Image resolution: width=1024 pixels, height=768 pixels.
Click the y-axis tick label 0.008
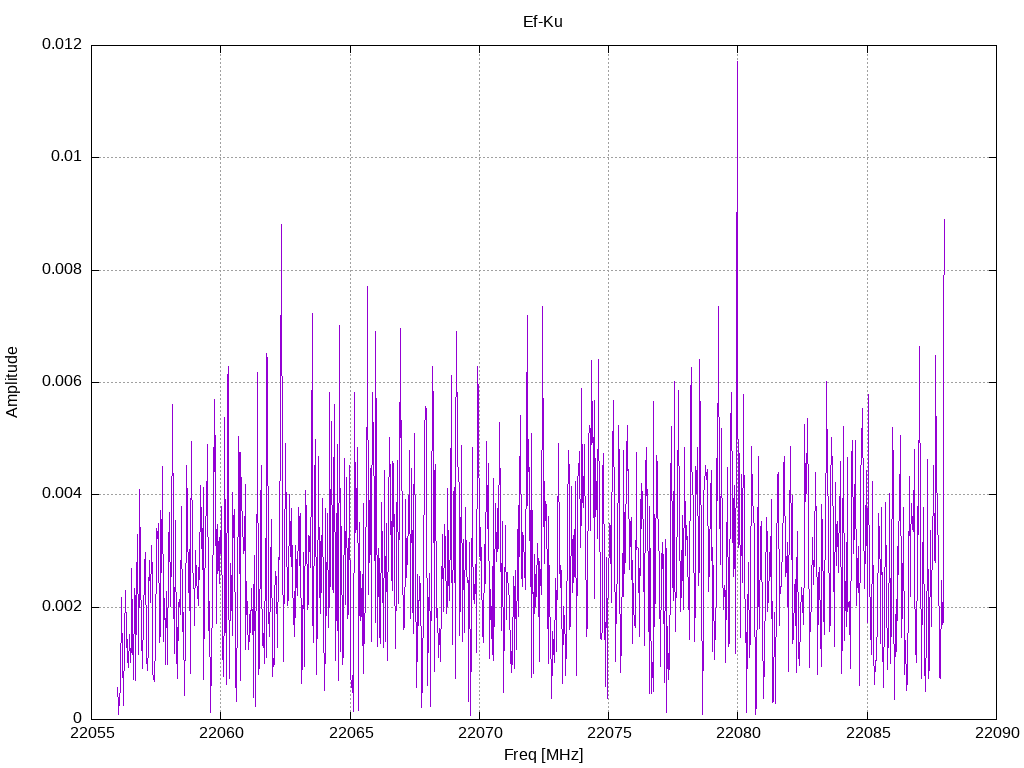[62, 269]
